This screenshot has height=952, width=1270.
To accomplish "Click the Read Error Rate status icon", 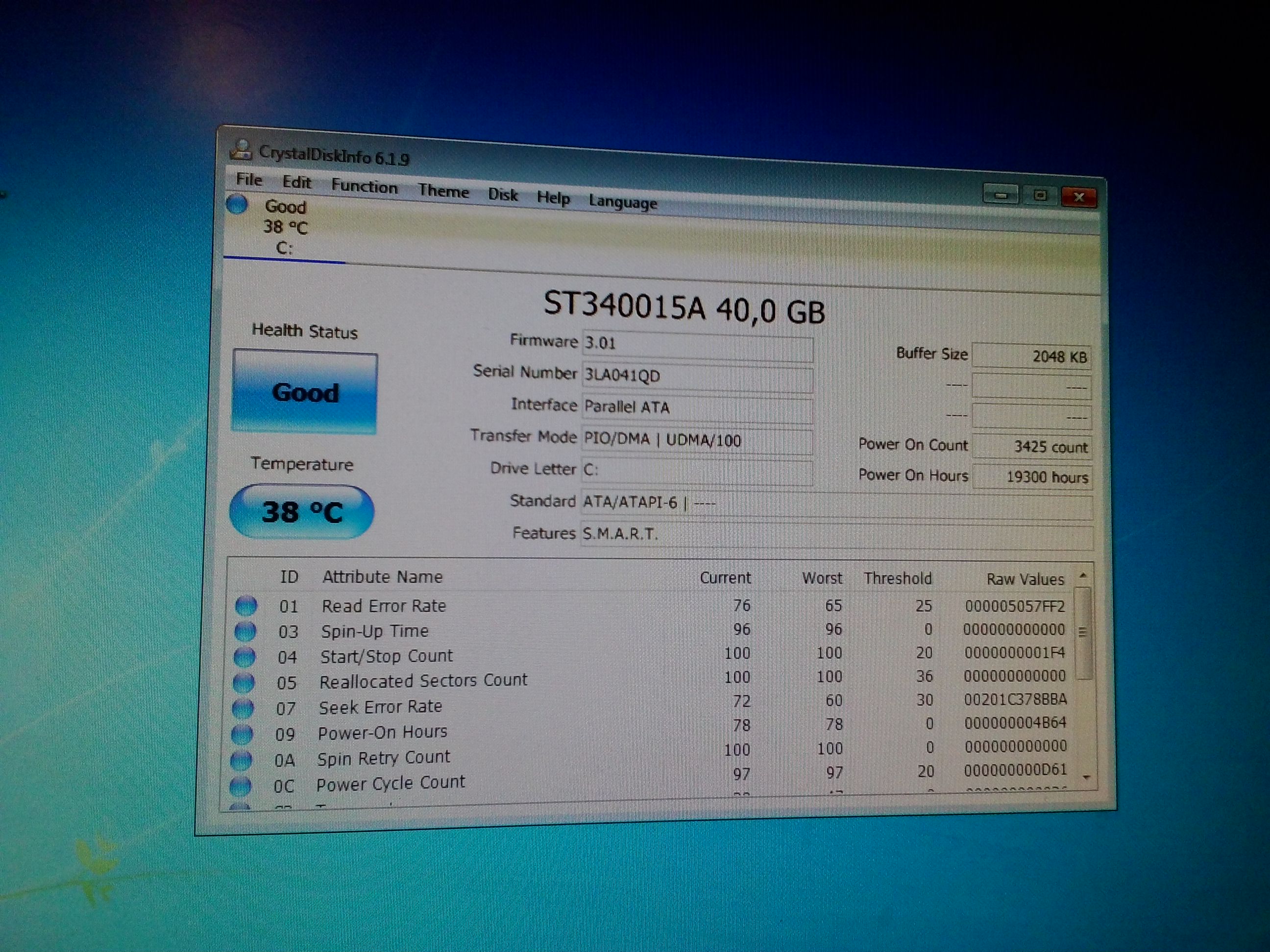I will [x=246, y=605].
